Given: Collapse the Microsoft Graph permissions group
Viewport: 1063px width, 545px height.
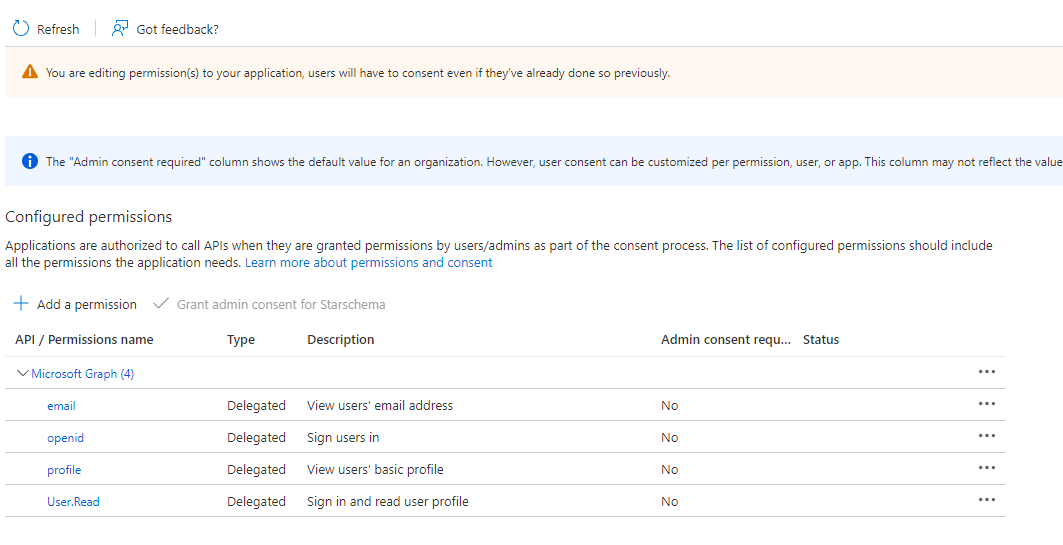Looking at the screenshot, I should pos(23,373).
